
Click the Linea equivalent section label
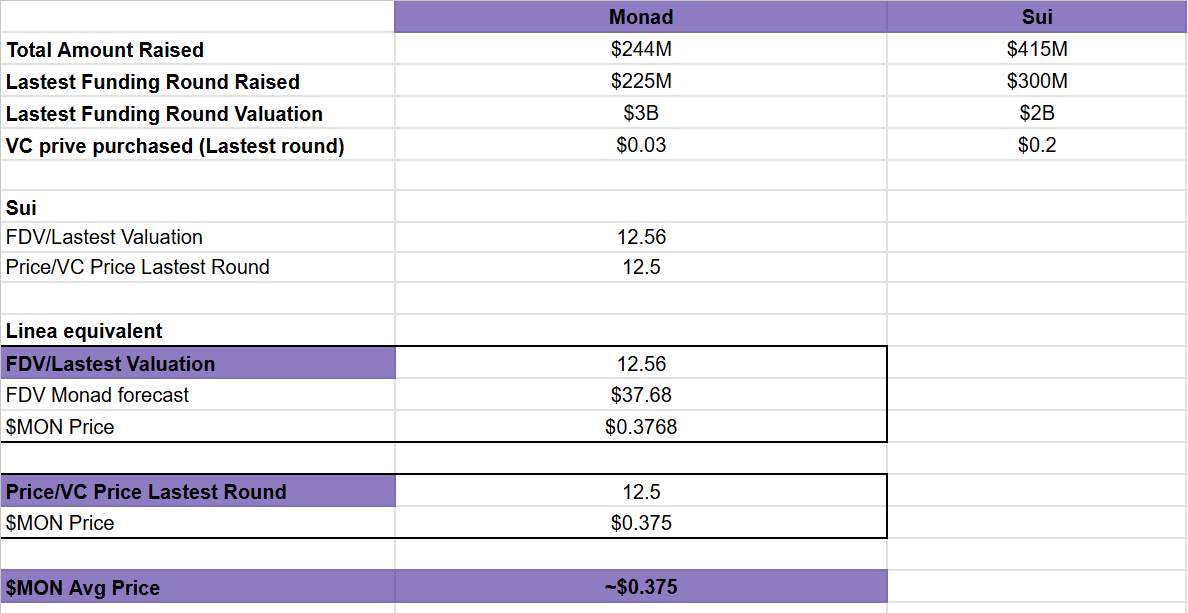coord(84,331)
